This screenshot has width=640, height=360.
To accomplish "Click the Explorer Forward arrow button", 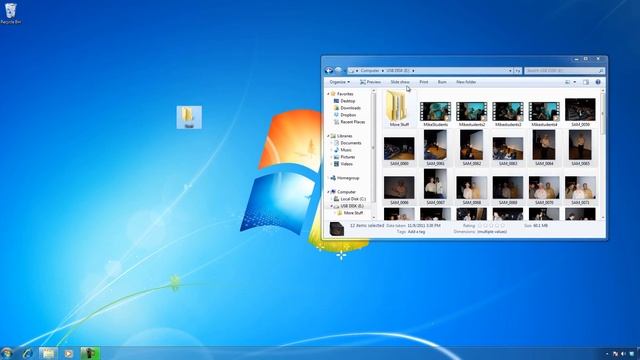I will [338, 71].
